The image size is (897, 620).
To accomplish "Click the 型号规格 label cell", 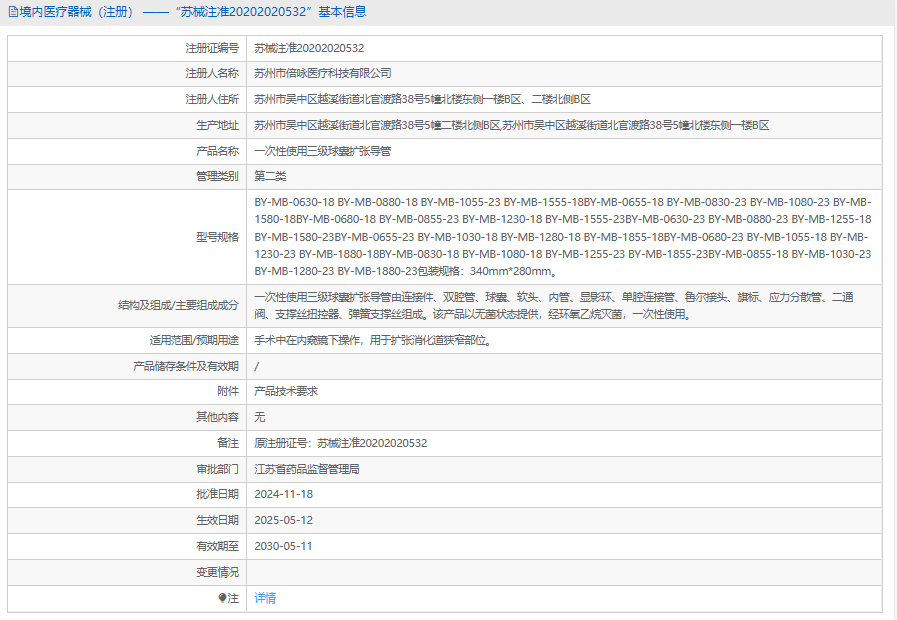I will pyautogui.click(x=127, y=237).
